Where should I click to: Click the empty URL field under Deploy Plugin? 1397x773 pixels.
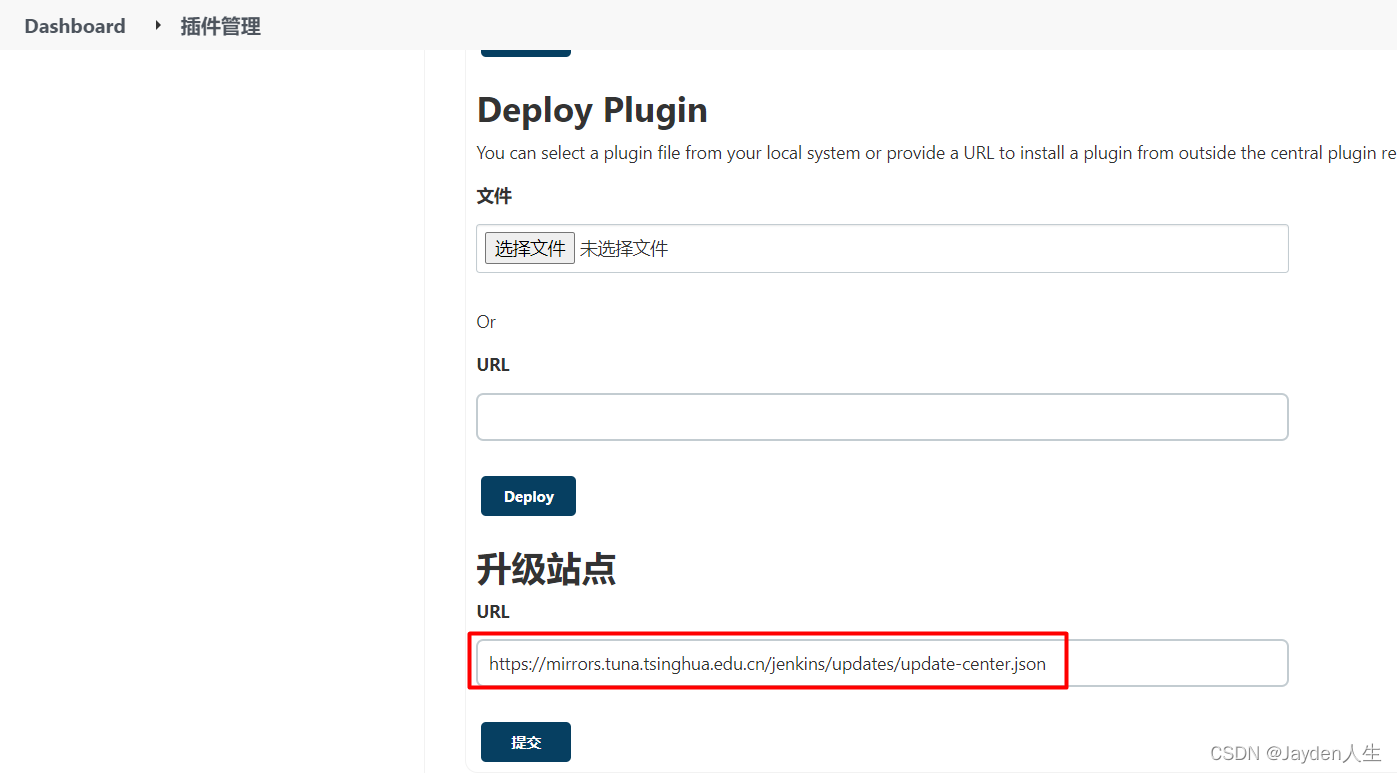(x=881, y=416)
